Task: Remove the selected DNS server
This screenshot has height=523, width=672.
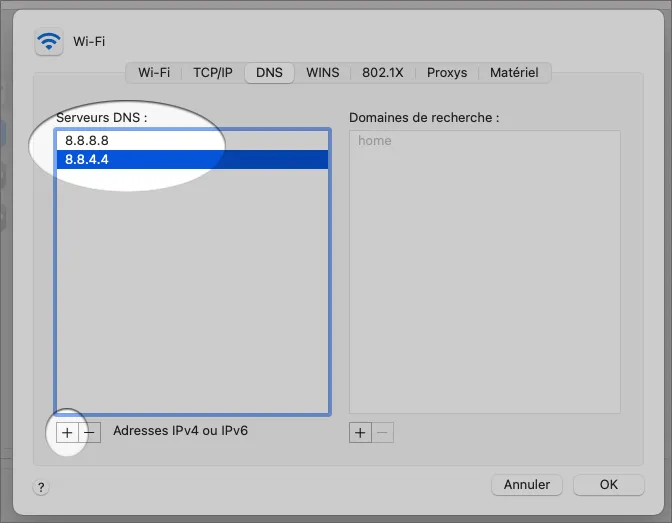Action: click(90, 433)
